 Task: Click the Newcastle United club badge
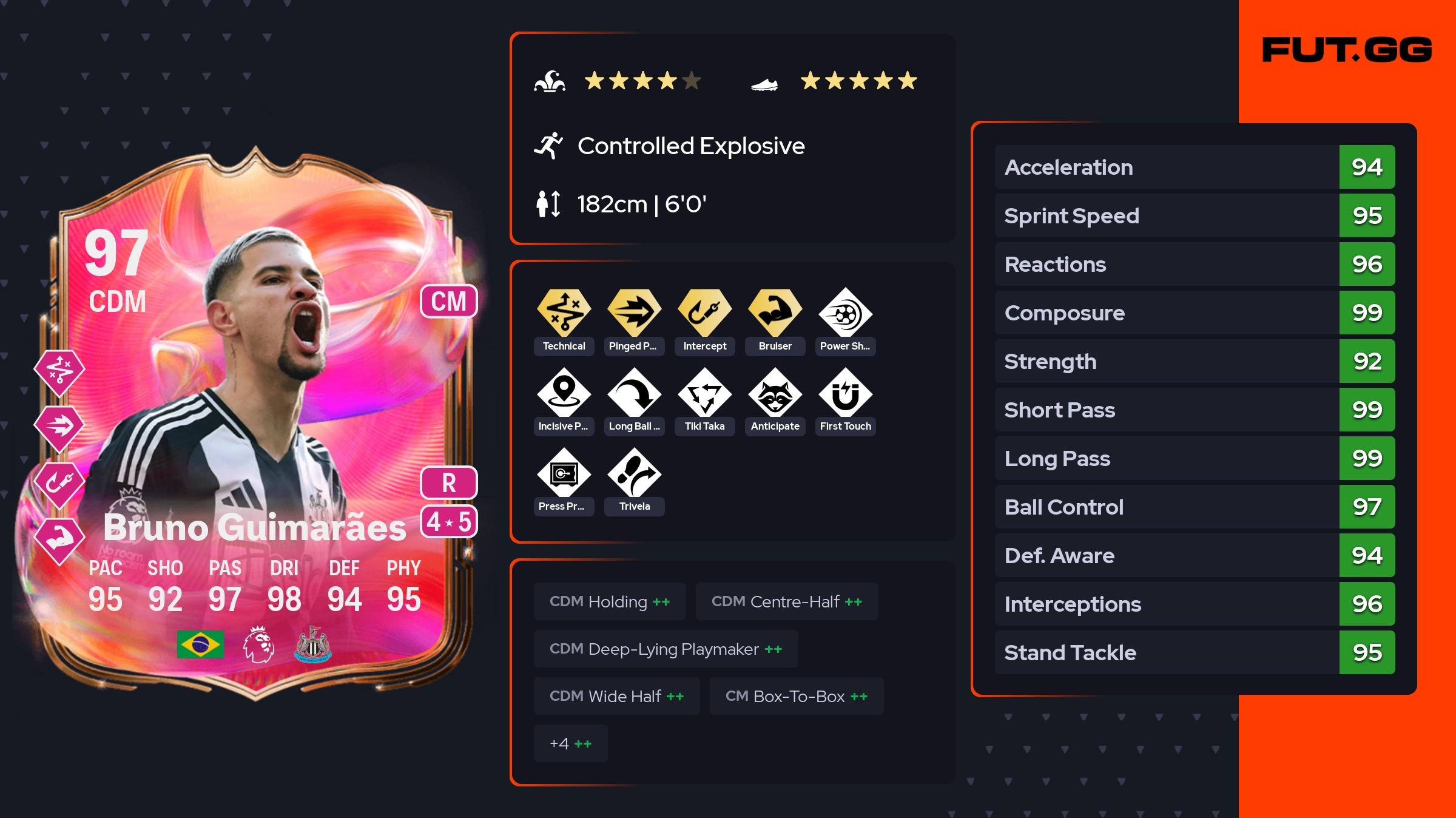point(313,644)
